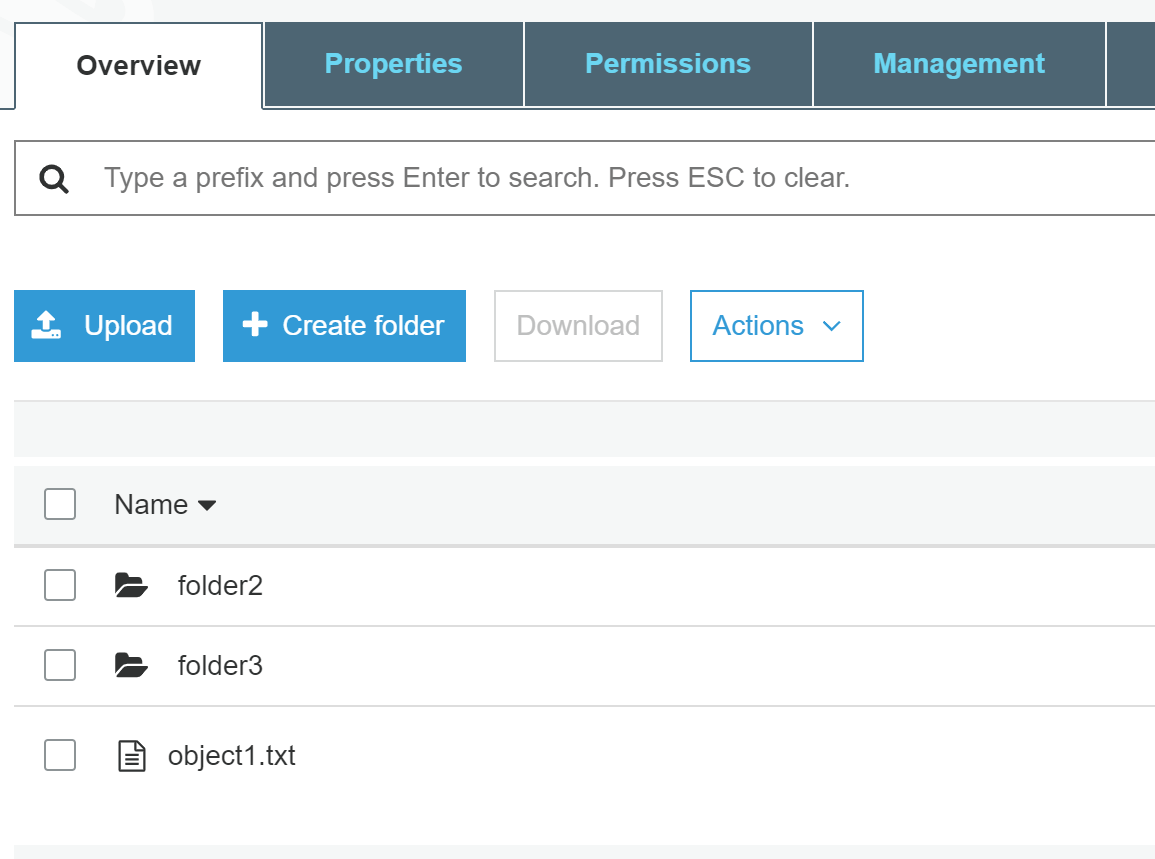The width and height of the screenshot is (1155, 859).
Task: Click the Create folder button
Action: 344,325
